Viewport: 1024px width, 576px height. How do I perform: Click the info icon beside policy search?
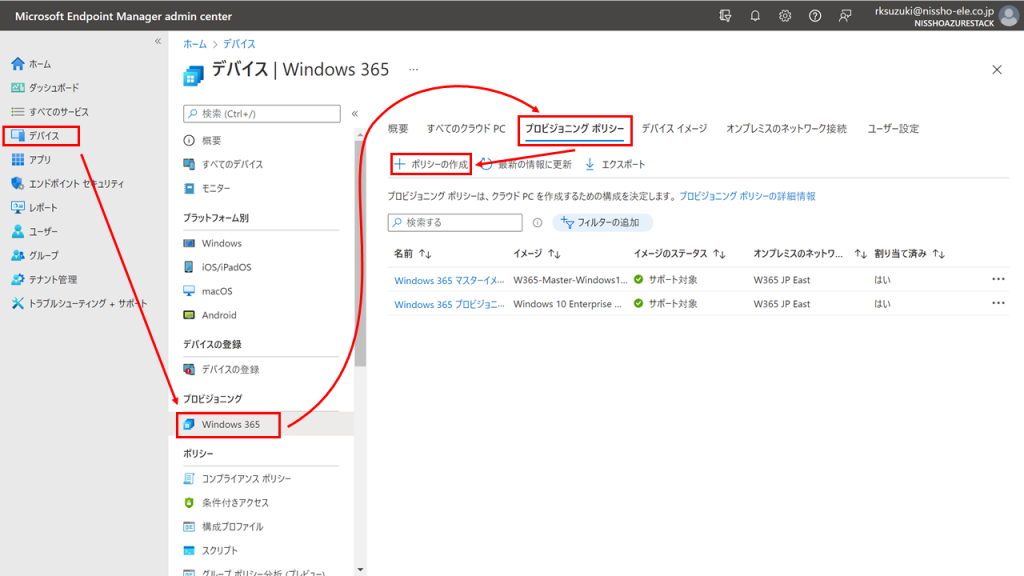coord(537,223)
